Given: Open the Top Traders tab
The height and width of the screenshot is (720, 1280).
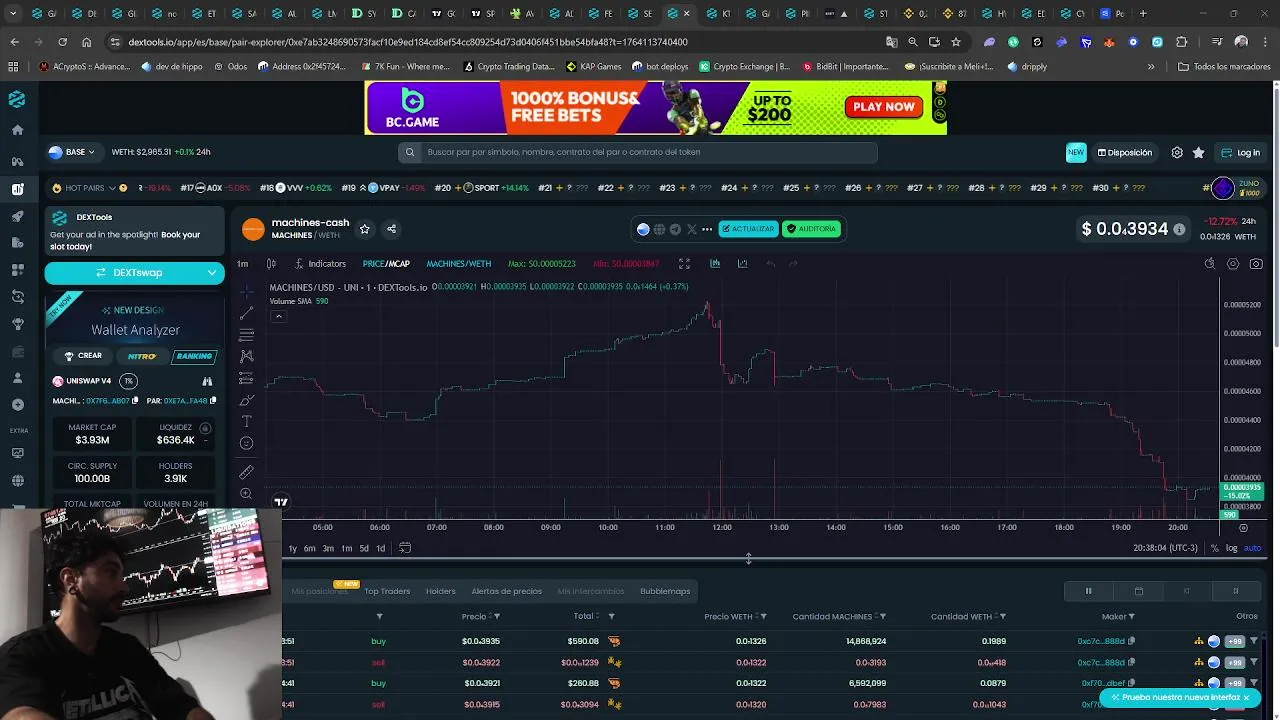Looking at the screenshot, I should click(387, 591).
